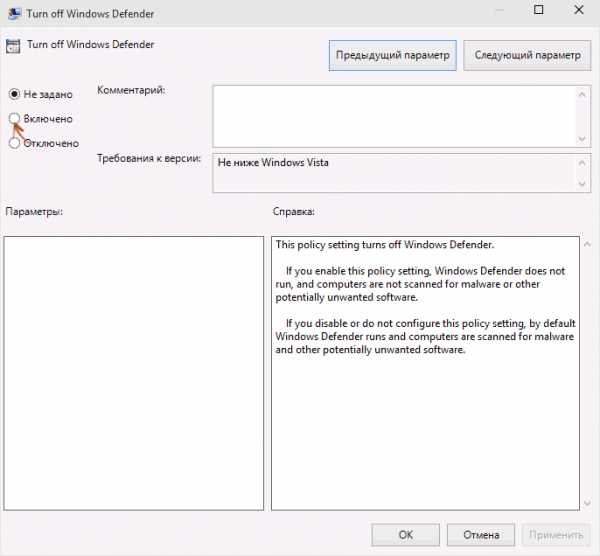Select the 'Включено' radio option
This screenshot has height=556, width=600.
point(14,119)
